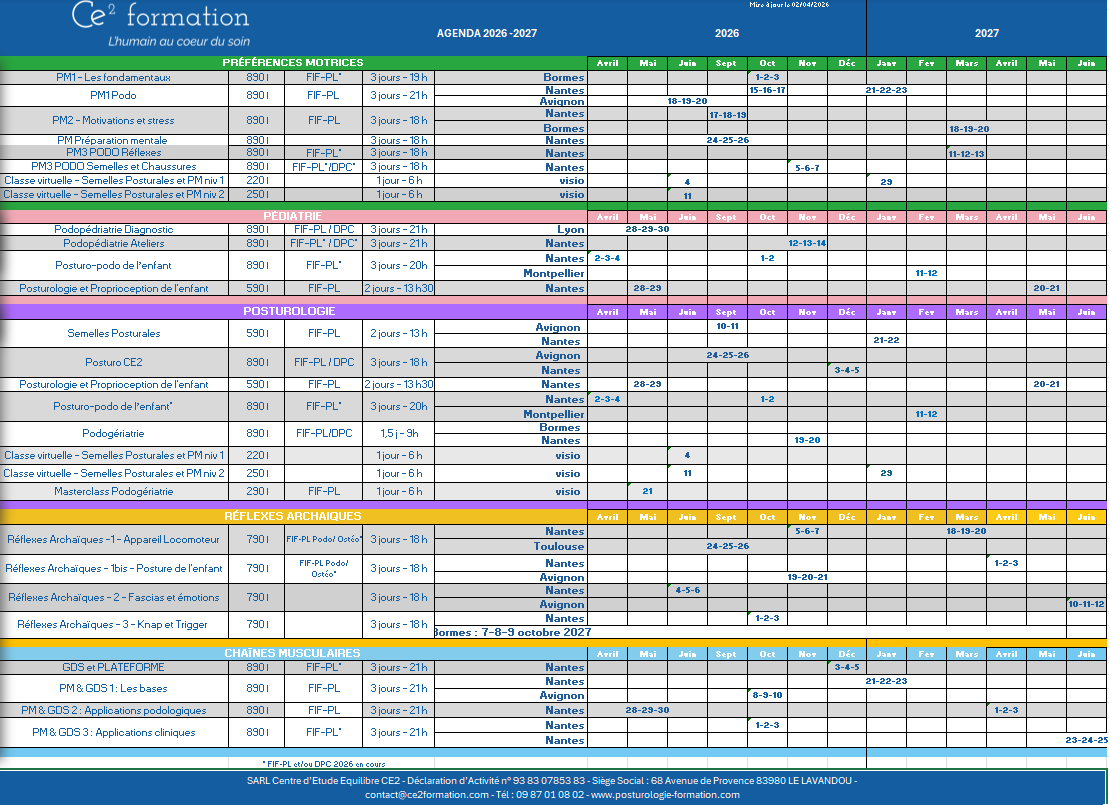
Task: Select the PM1 - Les fondamentaux course
Action: [114, 77]
